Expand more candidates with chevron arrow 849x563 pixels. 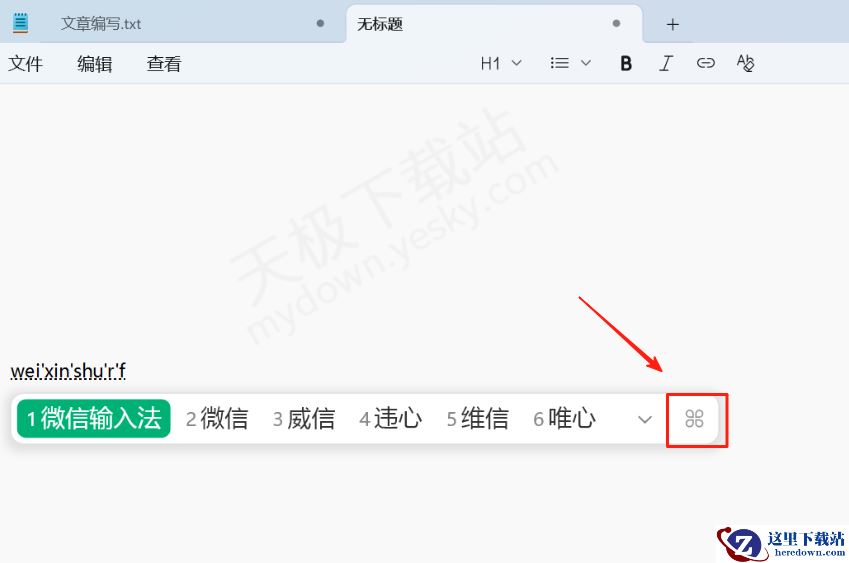click(x=644, y=419)
